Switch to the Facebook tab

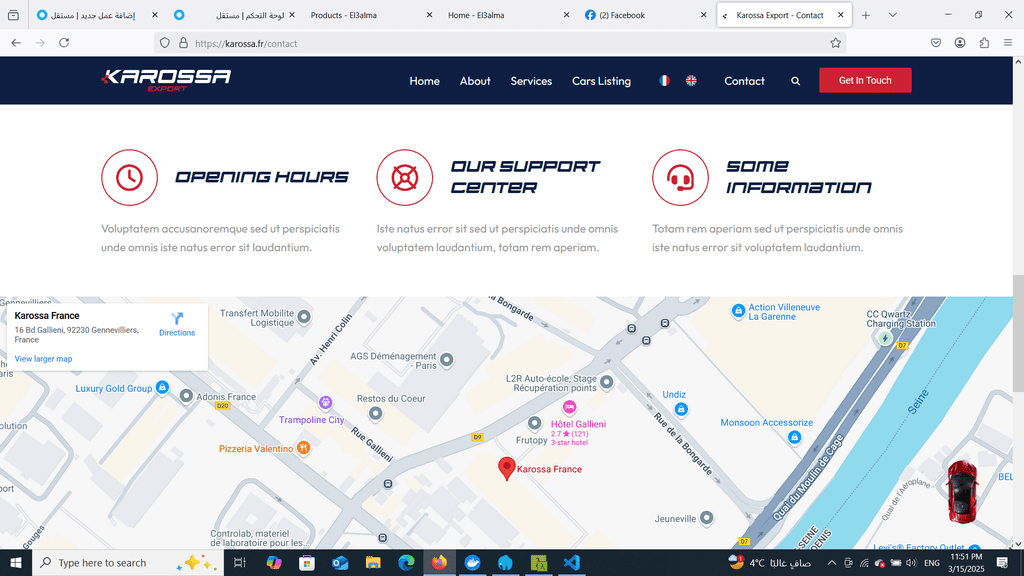point(644,15)
